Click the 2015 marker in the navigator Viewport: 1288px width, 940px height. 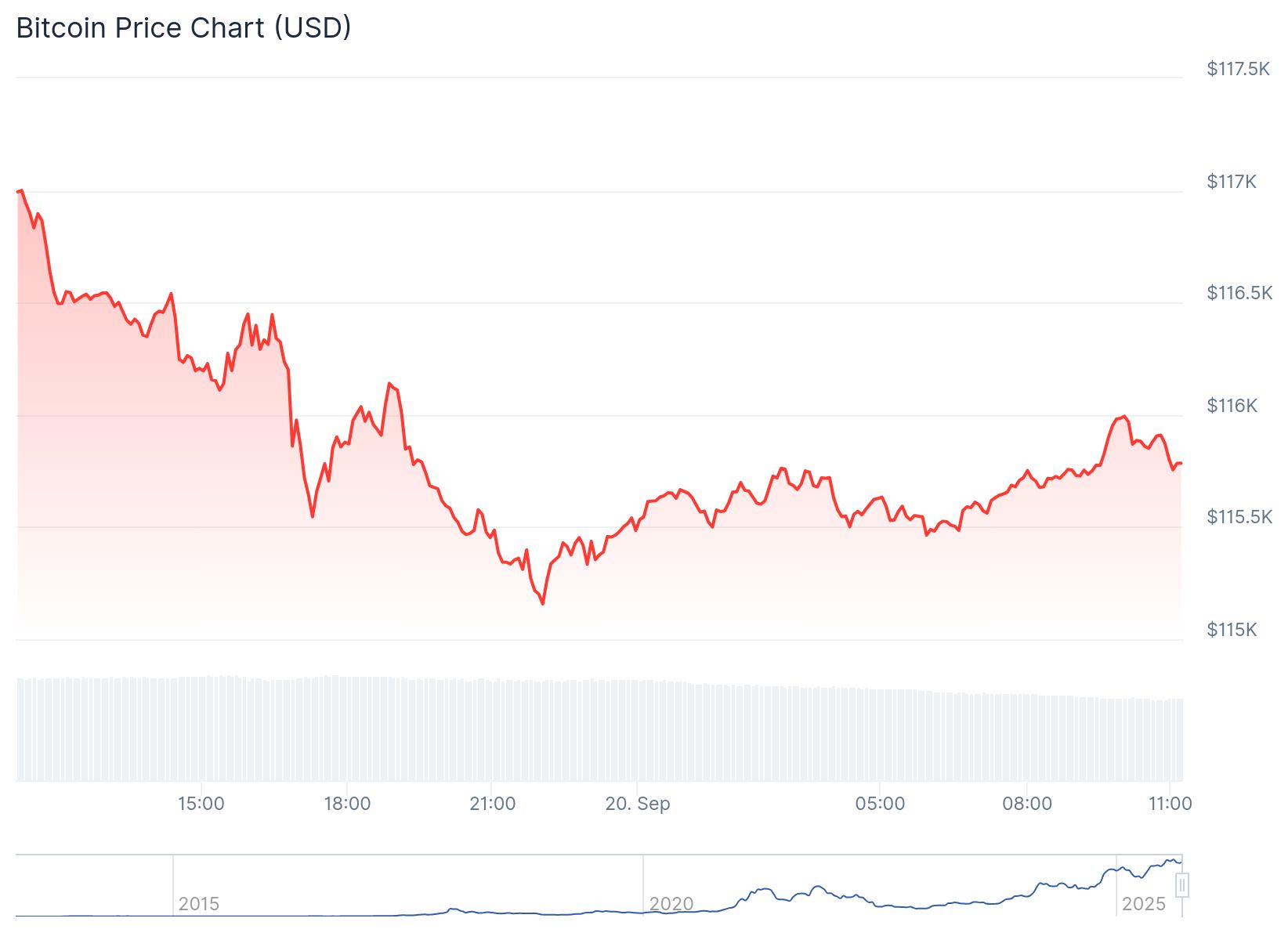pos(199,904)
